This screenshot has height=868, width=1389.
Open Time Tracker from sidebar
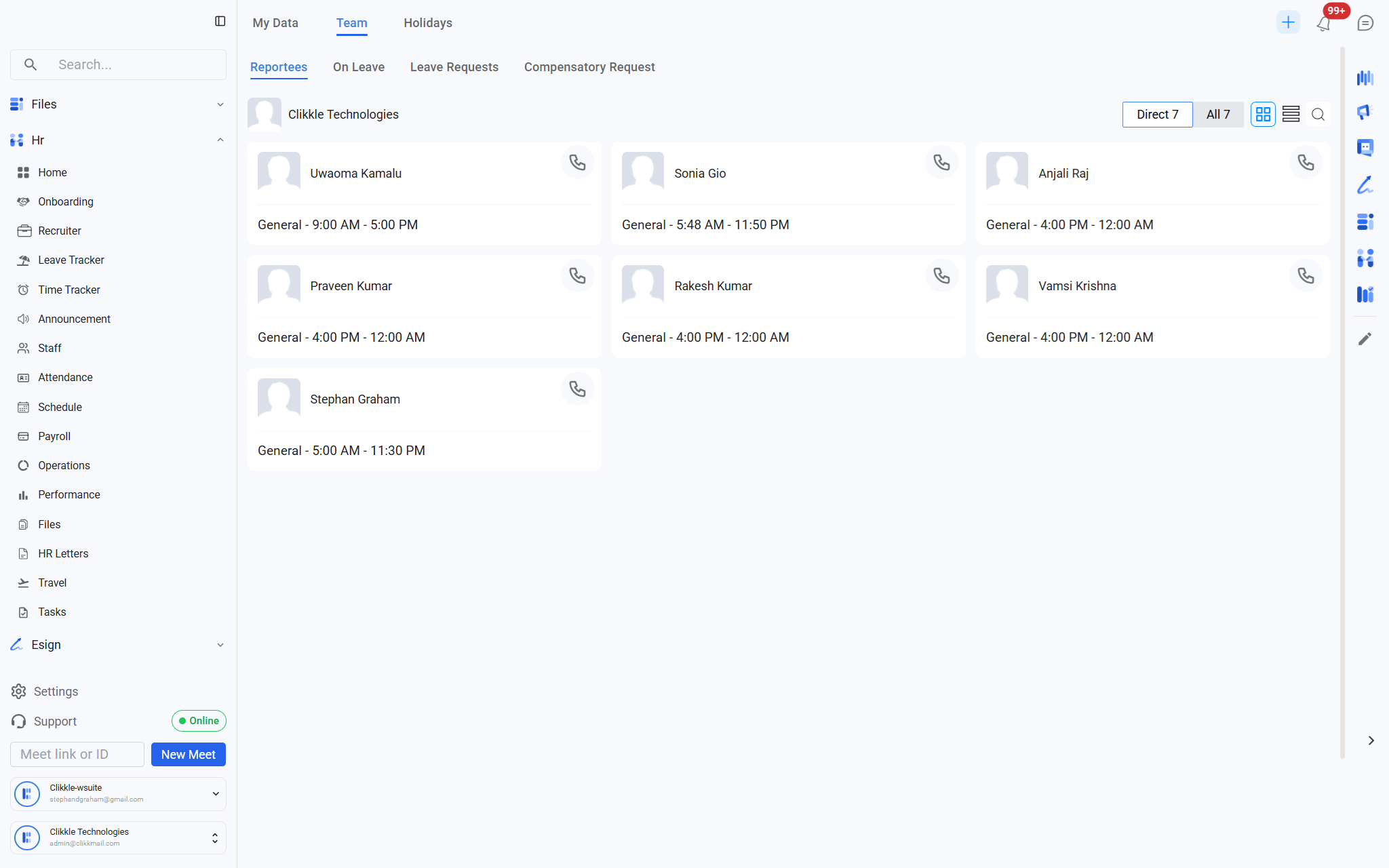pos(69,290)
